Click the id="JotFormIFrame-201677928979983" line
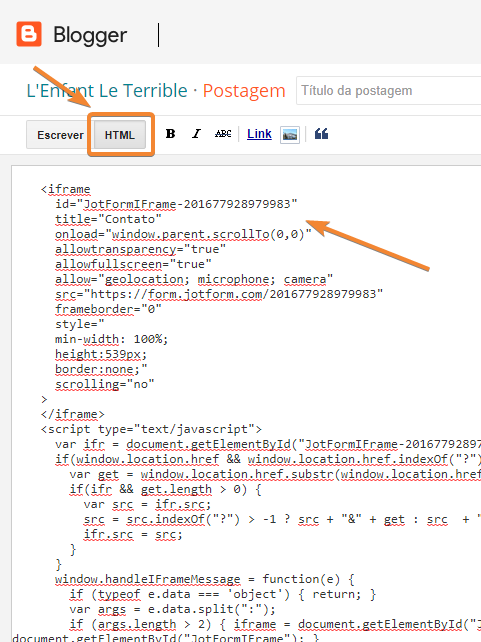The height and width of the screenshot is (642, 481). (x=176, y=204)
